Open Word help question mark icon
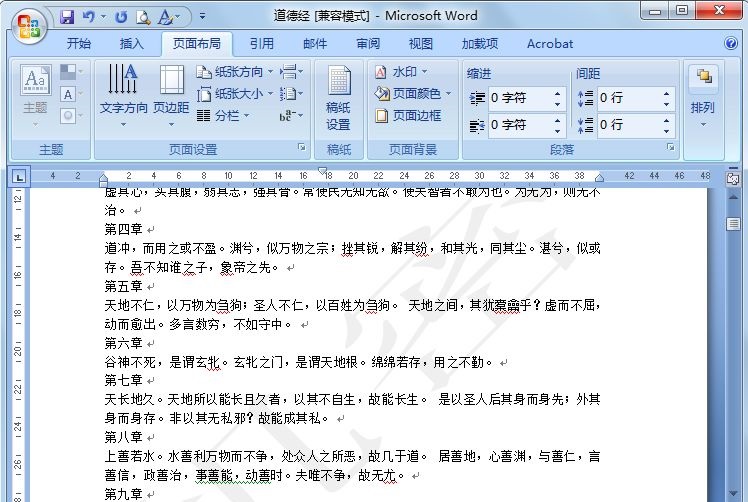The image size is (748, 502). 731,44
